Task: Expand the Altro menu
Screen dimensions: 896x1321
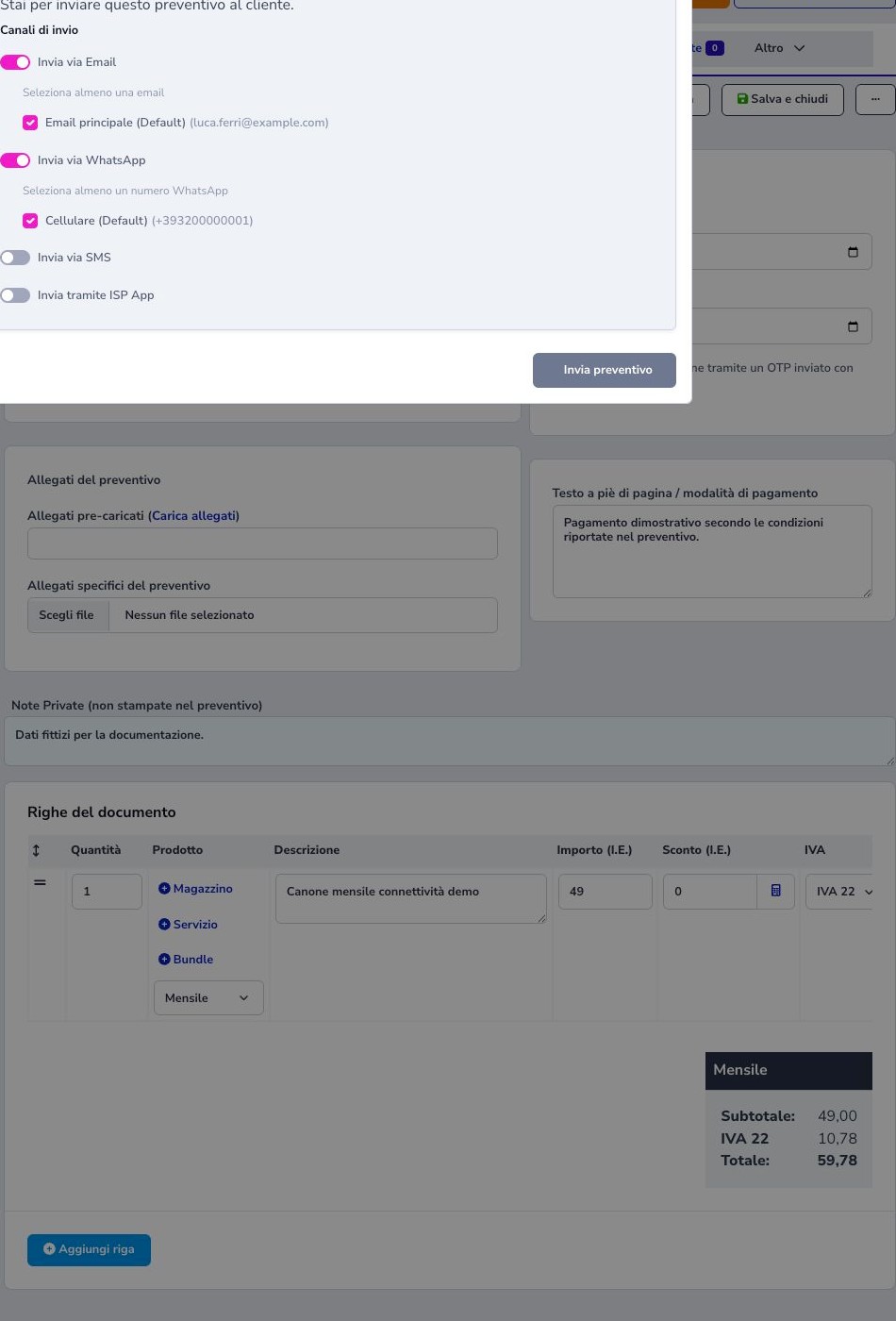Action: tap(779, 48)
